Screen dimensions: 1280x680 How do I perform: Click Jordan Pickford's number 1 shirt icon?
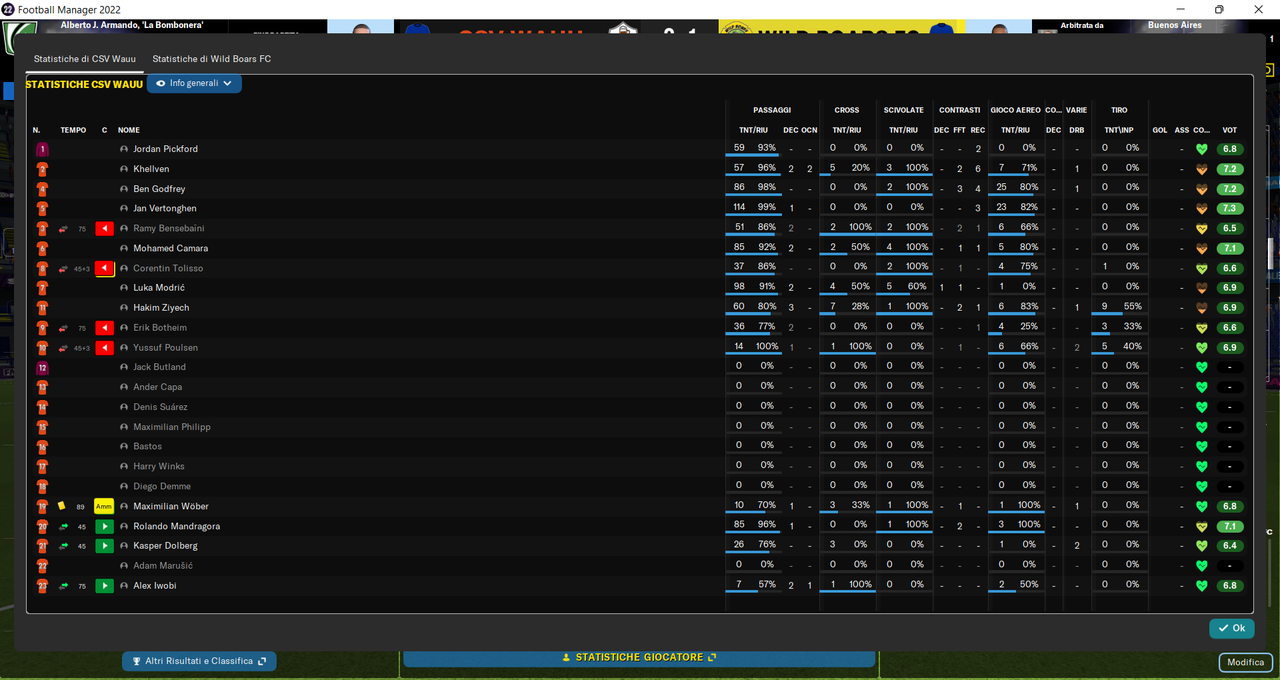click(x=42, y=149)
